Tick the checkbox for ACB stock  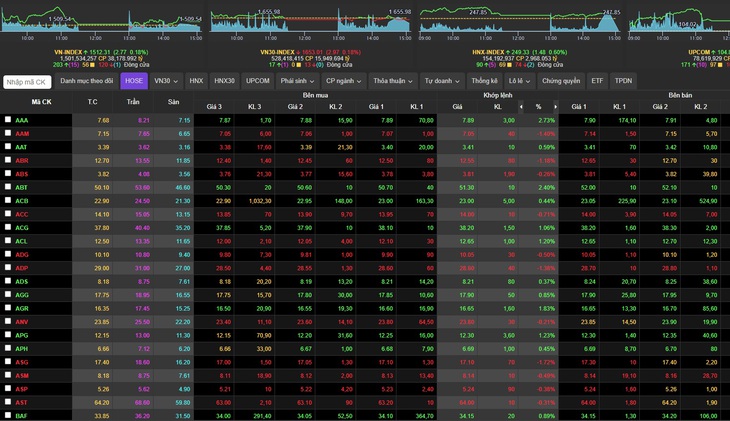8,200
